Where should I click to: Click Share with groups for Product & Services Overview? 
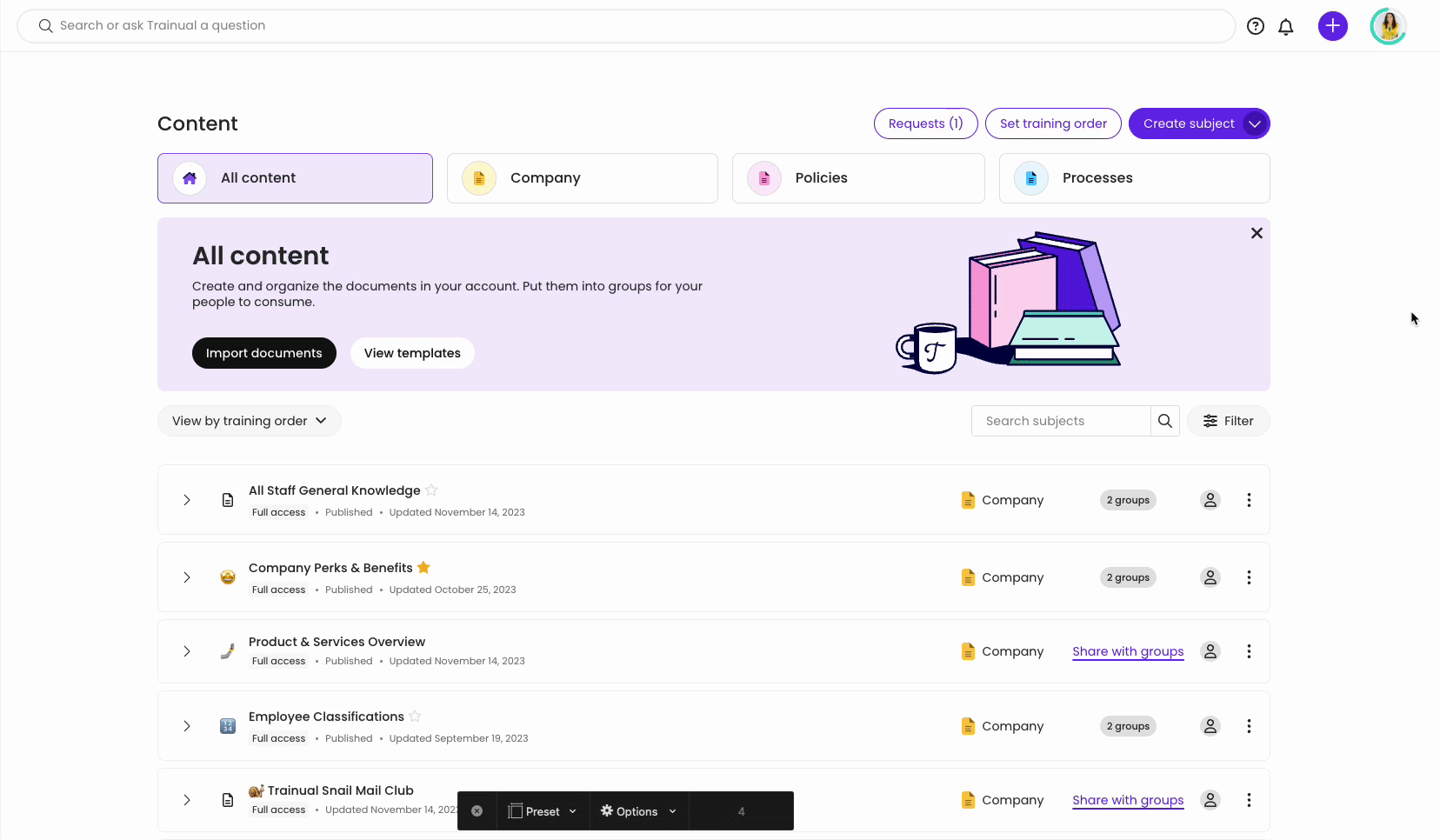[1128, 651]
